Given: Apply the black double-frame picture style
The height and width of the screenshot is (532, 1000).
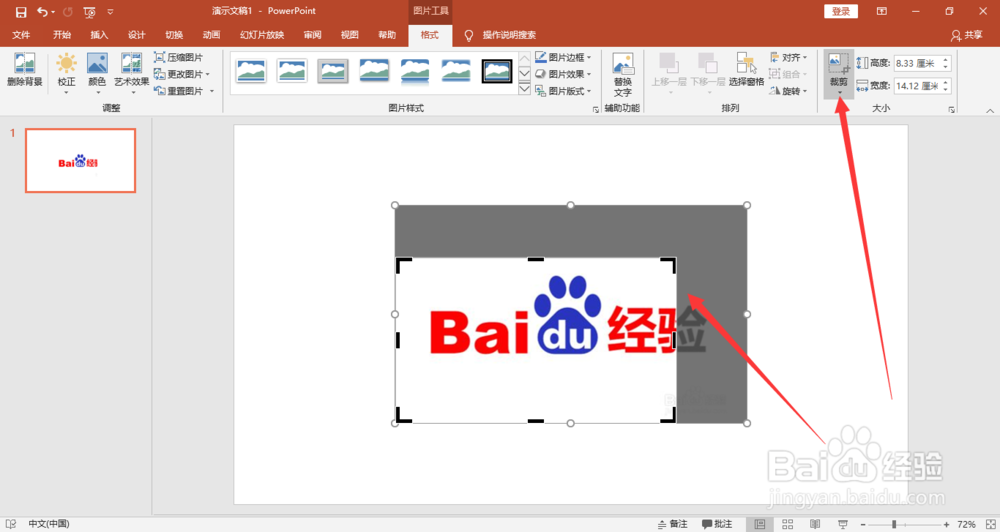Looking at the screenshot, I should 497,71.
